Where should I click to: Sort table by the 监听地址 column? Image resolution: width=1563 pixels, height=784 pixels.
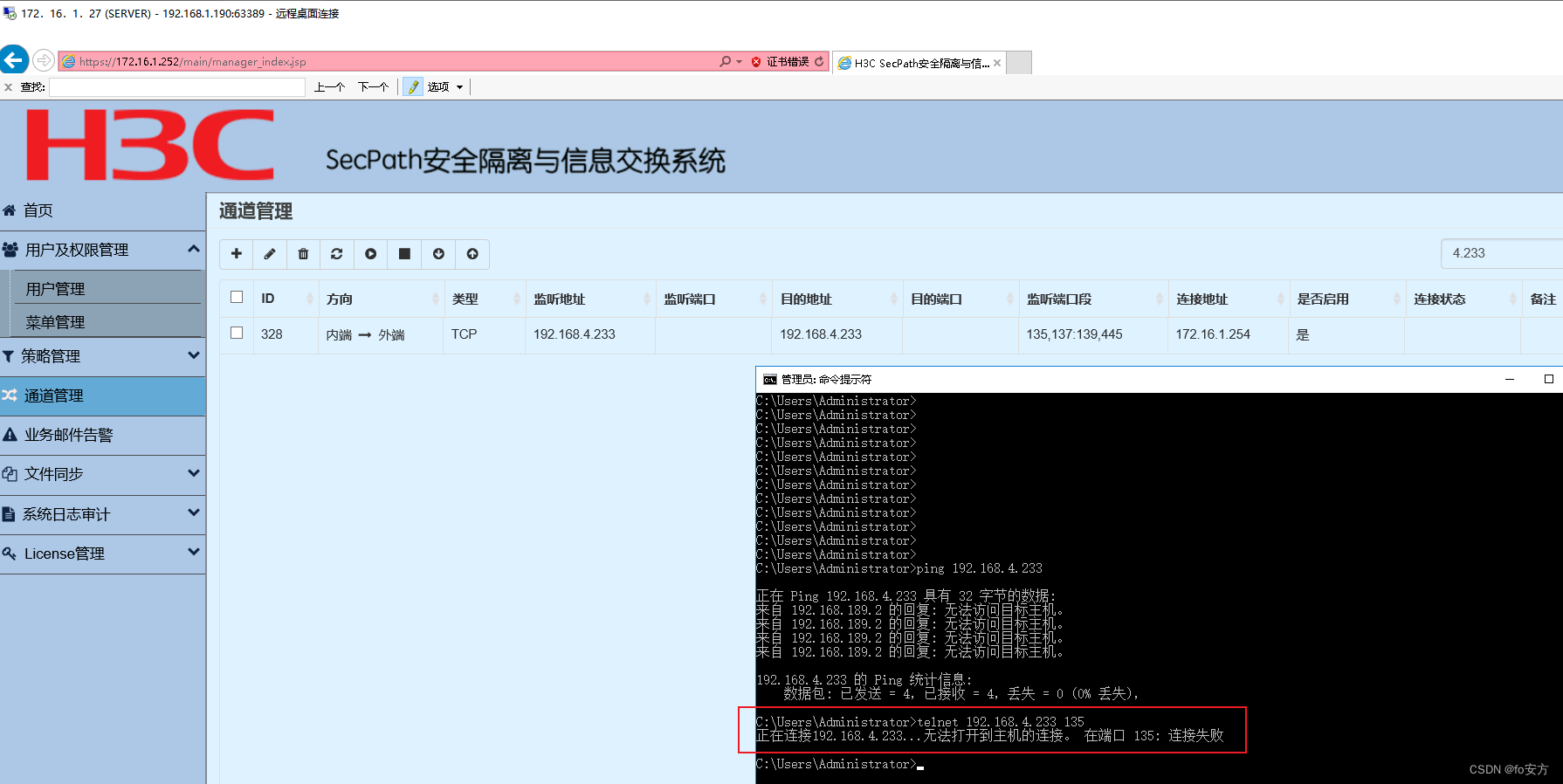click(590, 299)
